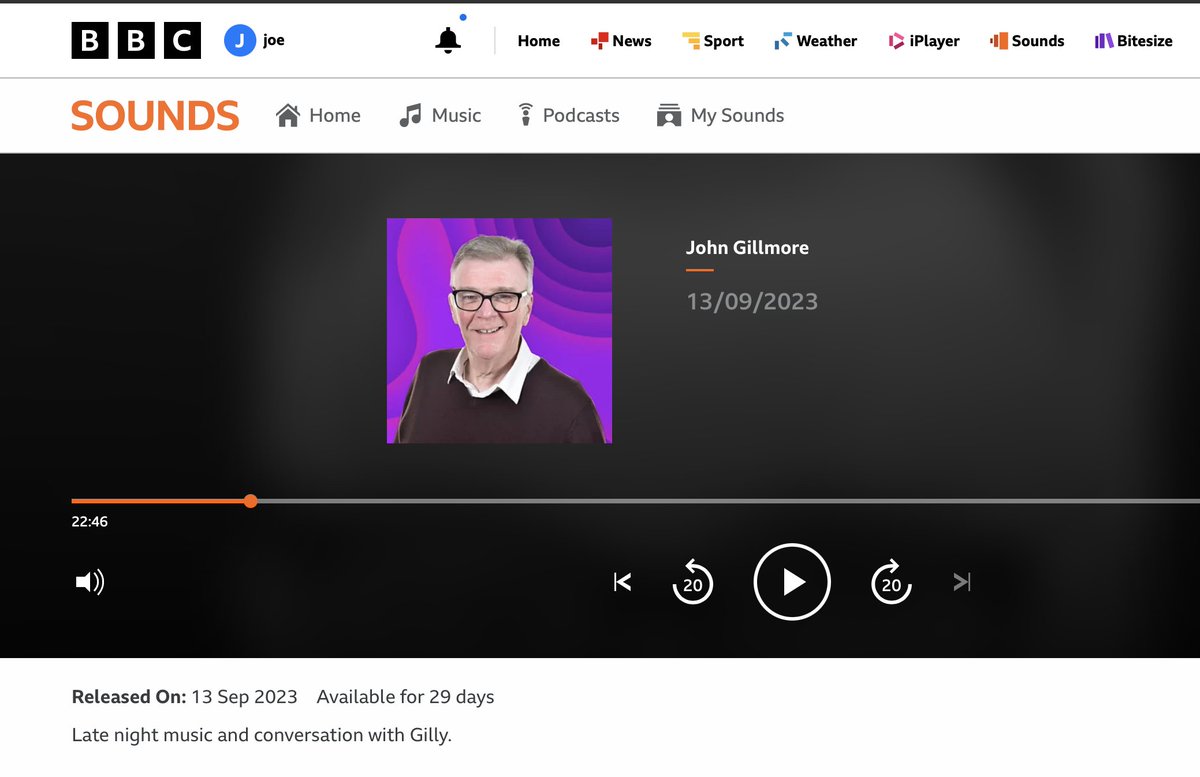Go to BBC Home link
The height and width of the screenshot is (777, 1200).
tap(538, 41)
